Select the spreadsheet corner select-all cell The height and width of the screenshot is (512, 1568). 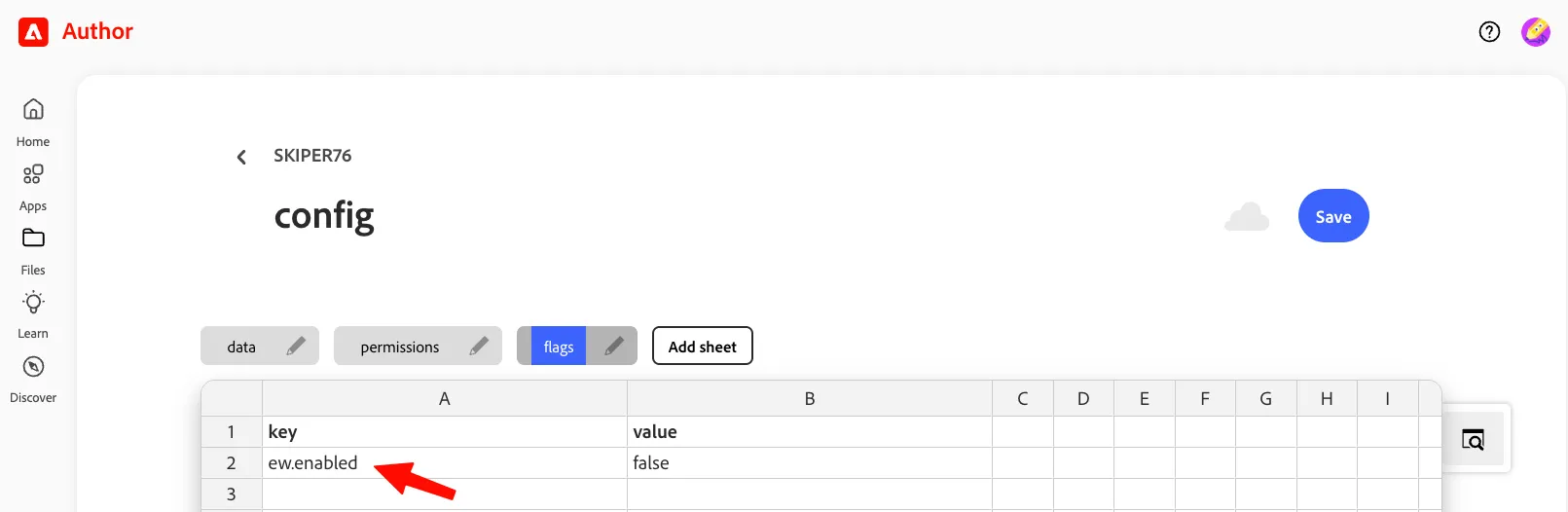232,398
